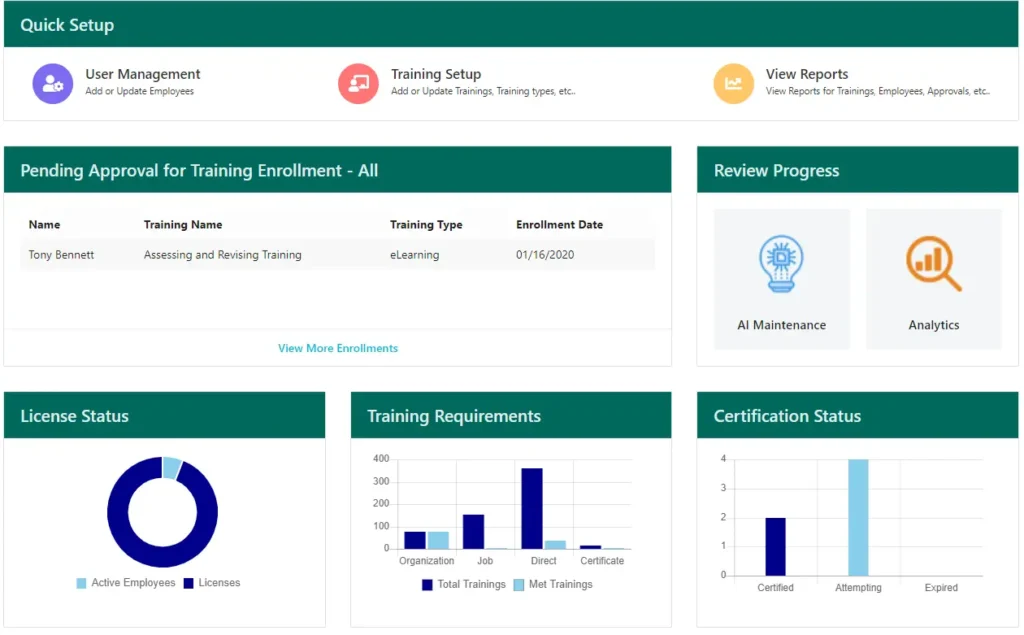Click the Certified dark blue bar
1024x635 pixels.
[x=775, y=547]
